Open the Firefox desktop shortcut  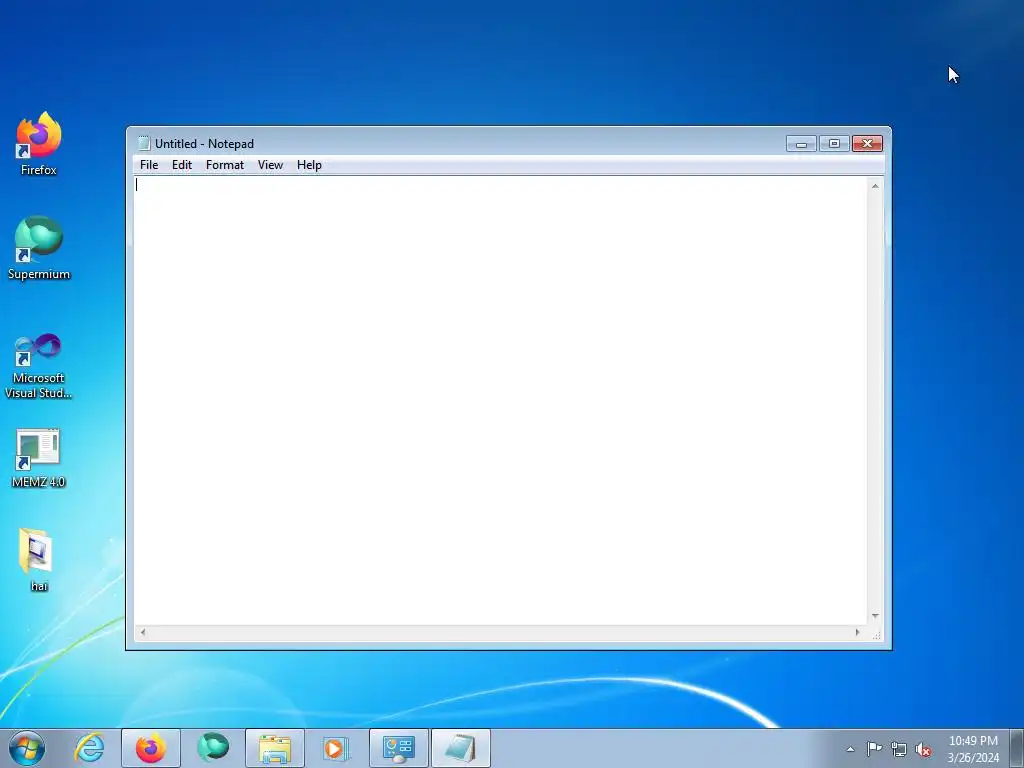tap(39, 144)
